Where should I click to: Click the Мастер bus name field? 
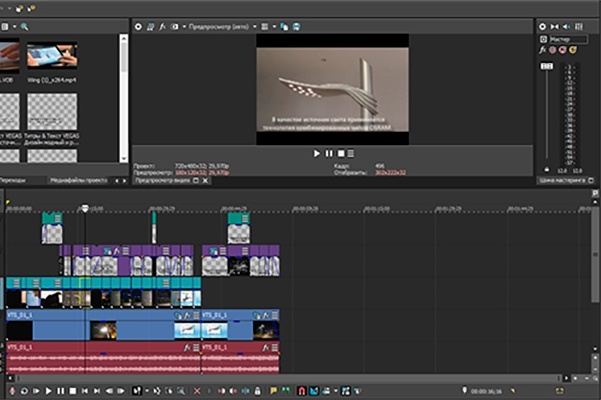(568, 39)
